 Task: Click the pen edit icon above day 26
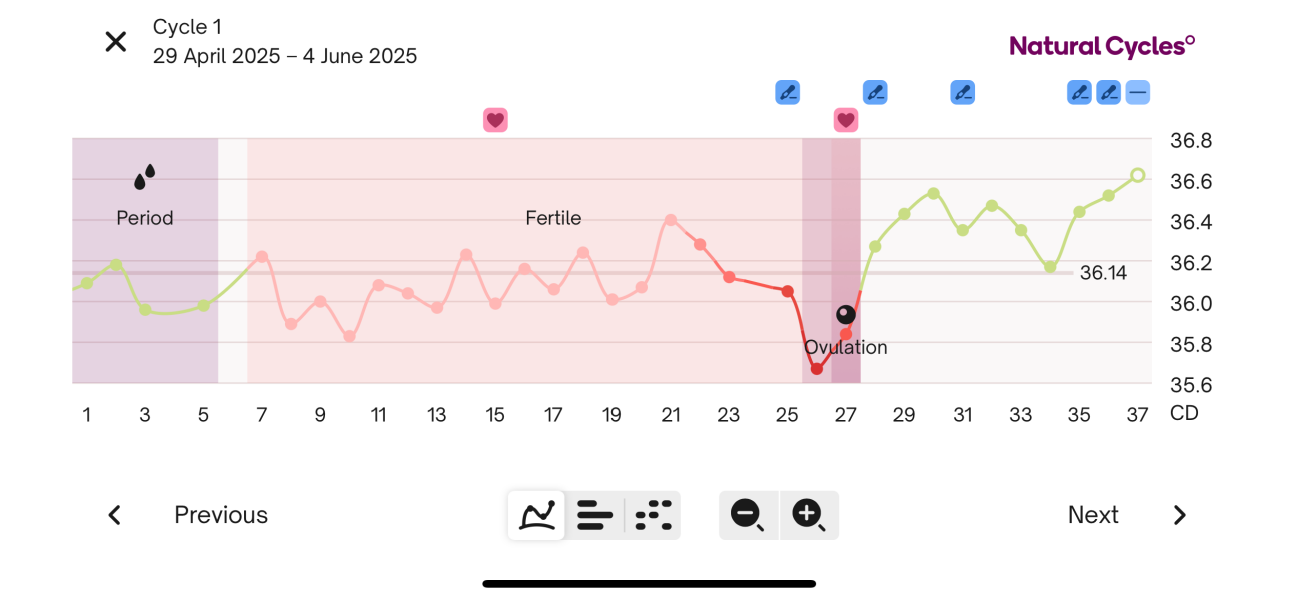(x=787, y=92)
